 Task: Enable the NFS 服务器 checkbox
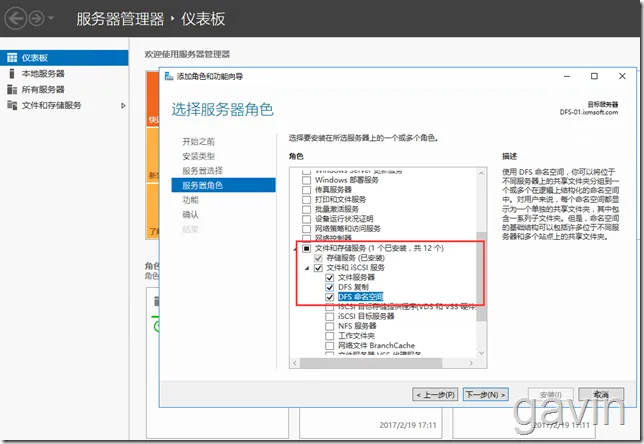[329, 326]
